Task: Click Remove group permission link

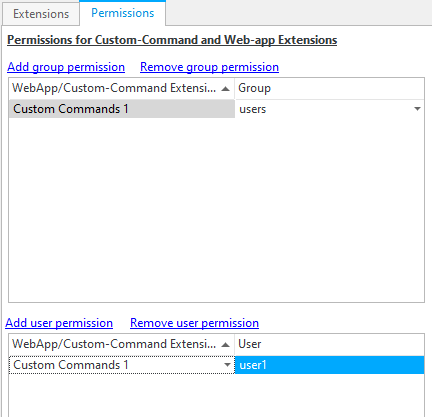Action: click(x=209, y=67)
